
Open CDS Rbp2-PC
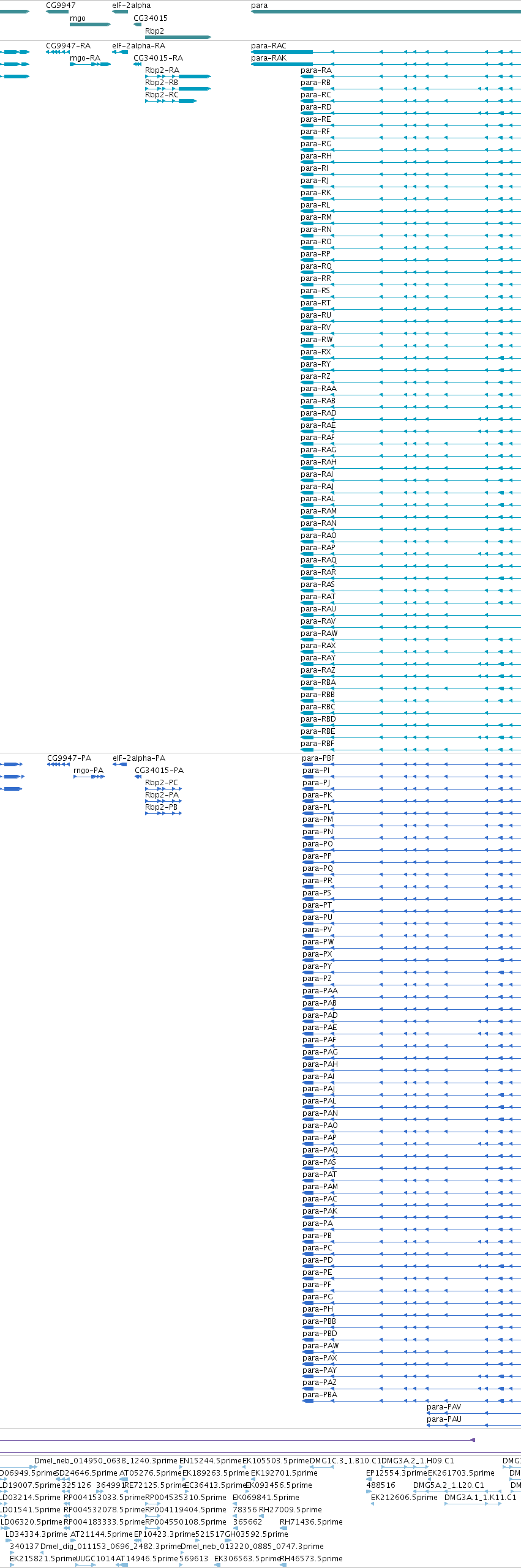tap(162, 783)
